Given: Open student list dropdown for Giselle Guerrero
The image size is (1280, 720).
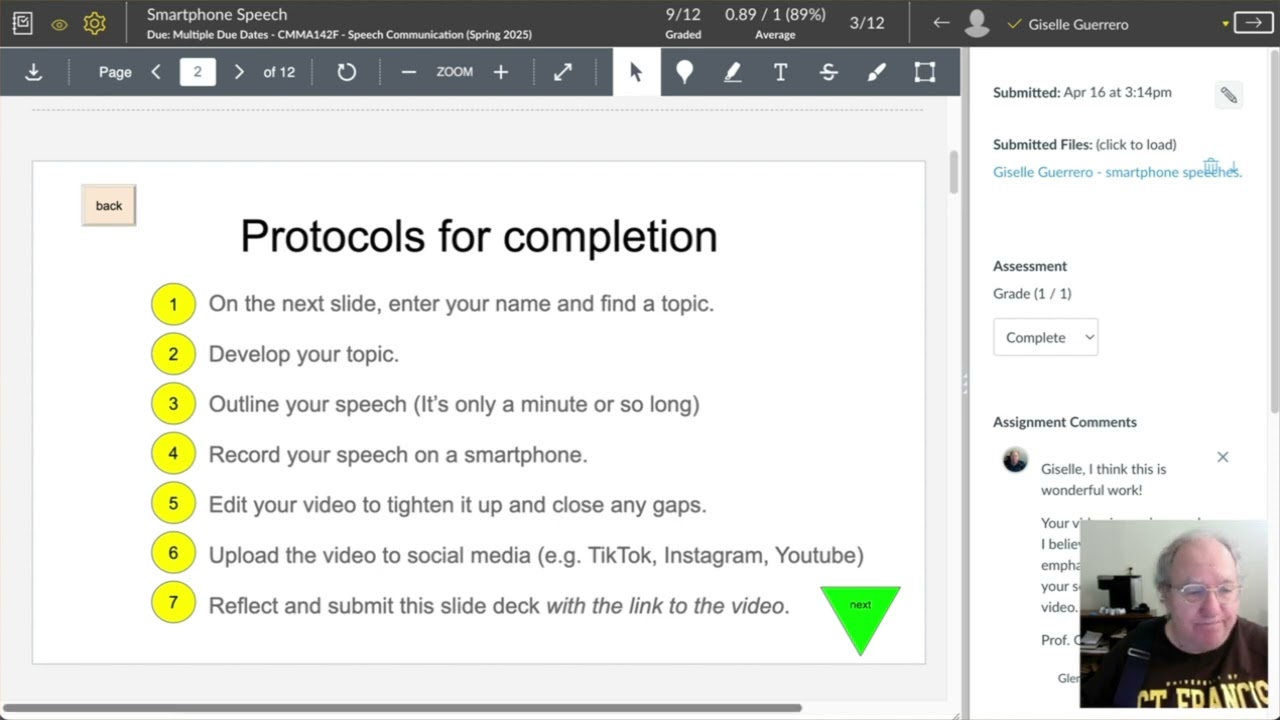Looking at the screenshot, I should click(1226, 24).
